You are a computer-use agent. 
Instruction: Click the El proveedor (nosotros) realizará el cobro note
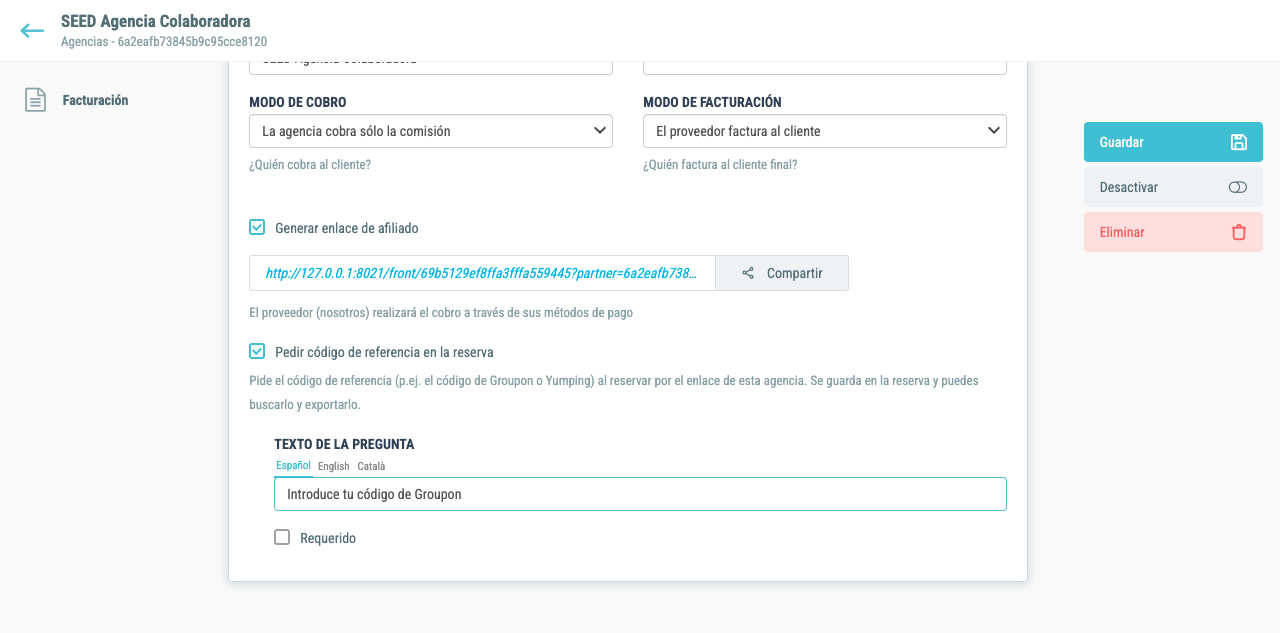[x=441, y=313]
